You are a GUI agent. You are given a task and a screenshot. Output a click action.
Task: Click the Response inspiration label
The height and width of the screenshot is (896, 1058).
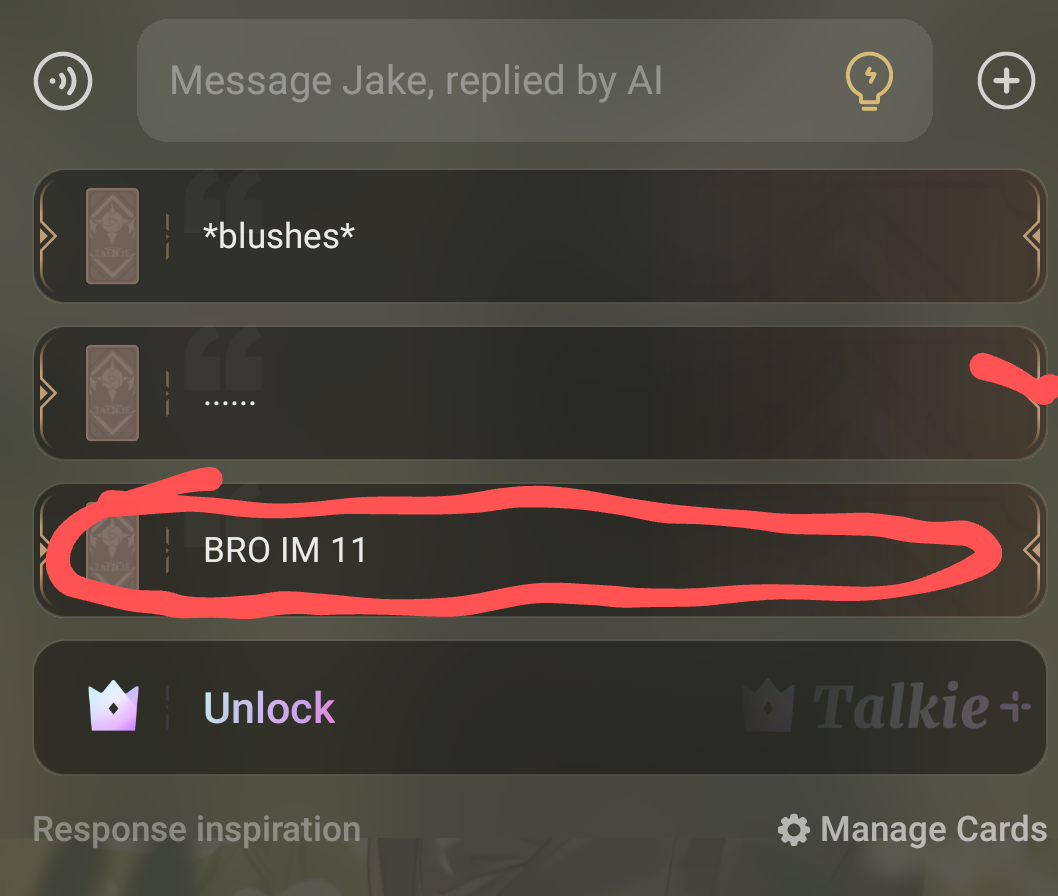pos(196,829)
